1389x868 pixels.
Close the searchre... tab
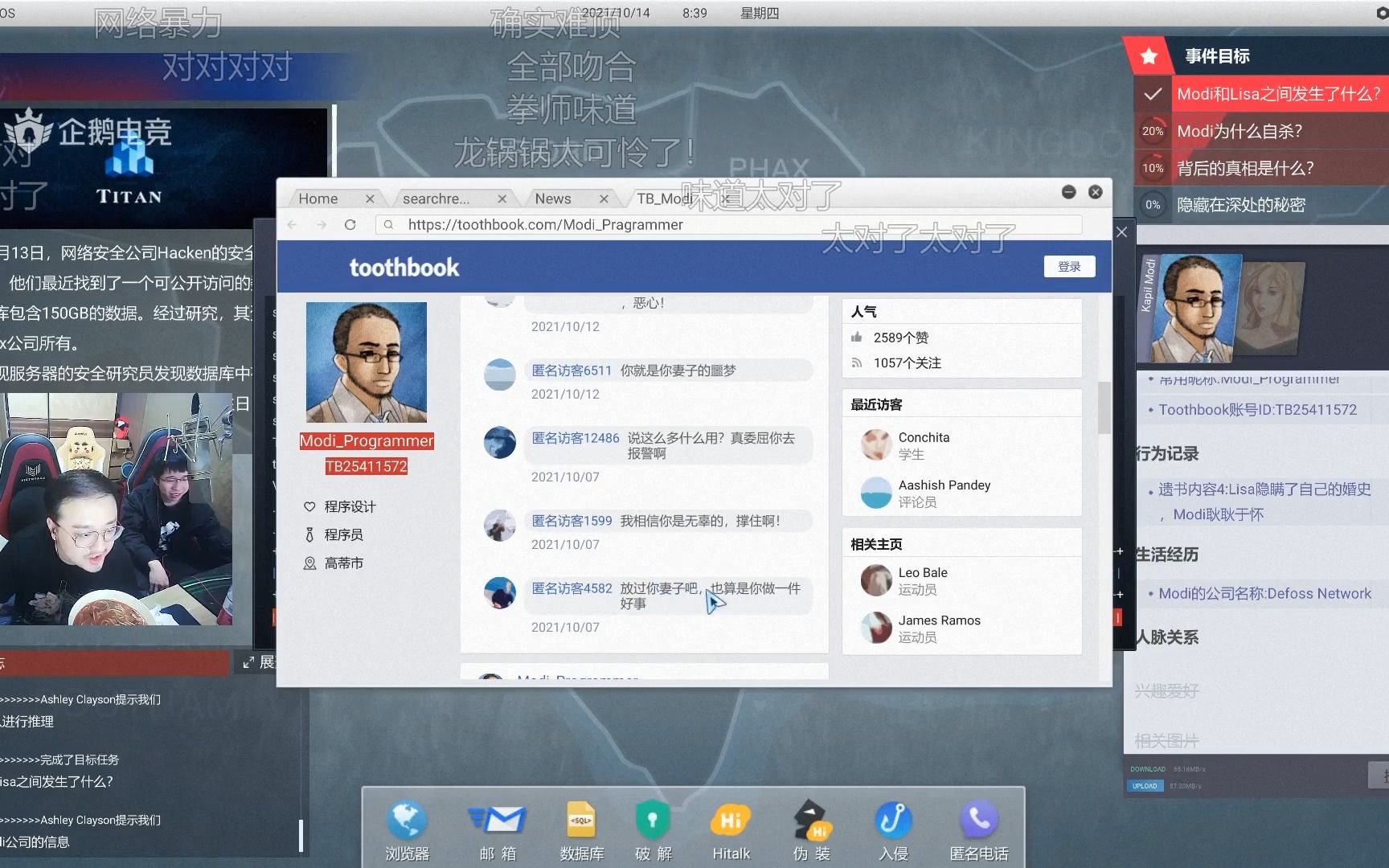point(502,199)
